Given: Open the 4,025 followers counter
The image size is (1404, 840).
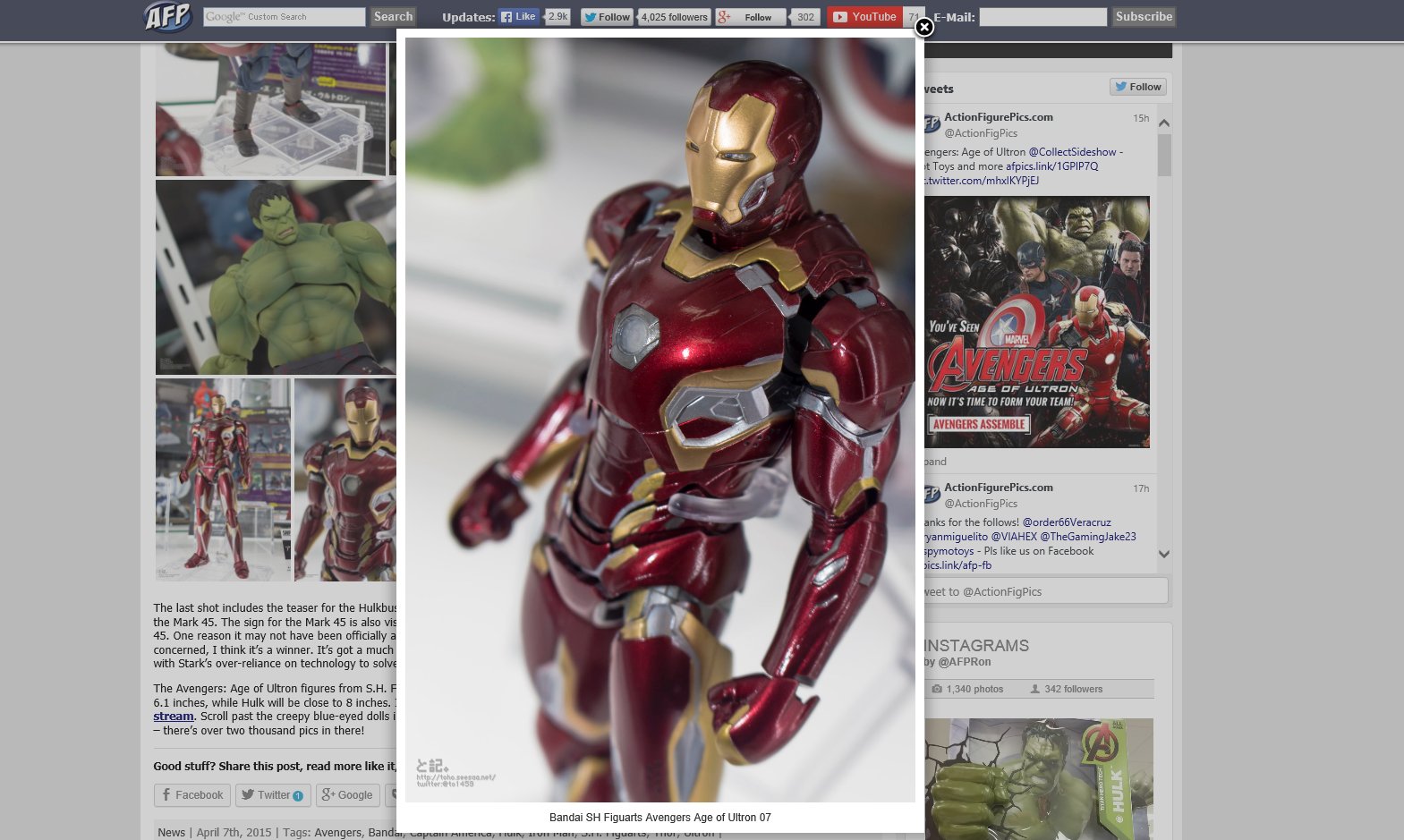Looking at the screenshot, I should coord(675,17).
